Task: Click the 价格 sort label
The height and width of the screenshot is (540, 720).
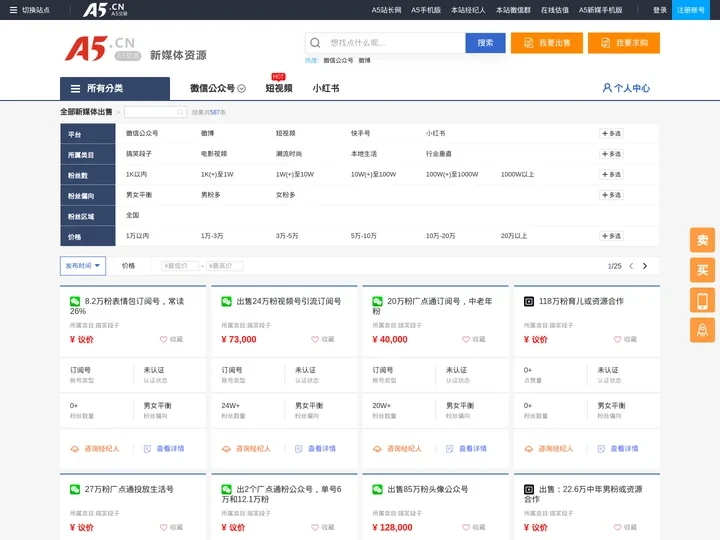Action: tap(128, 266)
